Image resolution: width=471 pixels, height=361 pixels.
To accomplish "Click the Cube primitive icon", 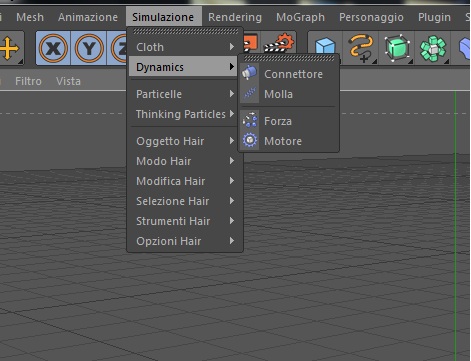I will click(x=325, y=46).
